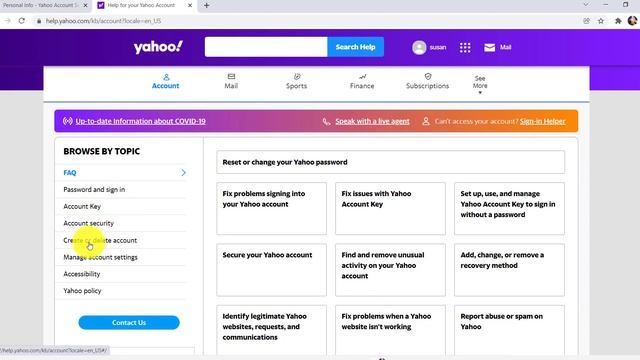Click the susan username text
Screen dimensions: 640x360
point(438,47)
